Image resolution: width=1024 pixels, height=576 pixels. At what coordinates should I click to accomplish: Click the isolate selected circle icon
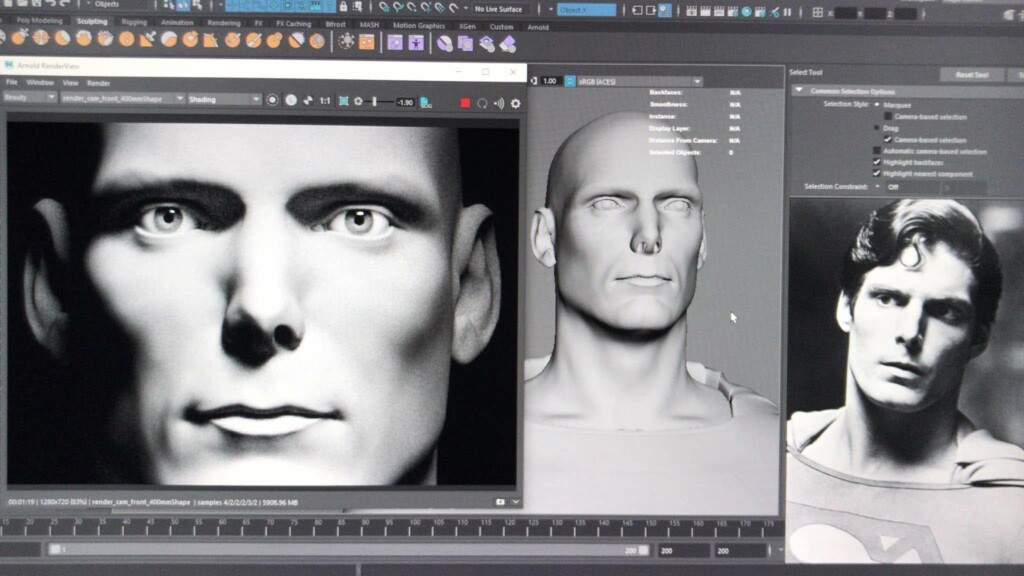click(272, 100)
